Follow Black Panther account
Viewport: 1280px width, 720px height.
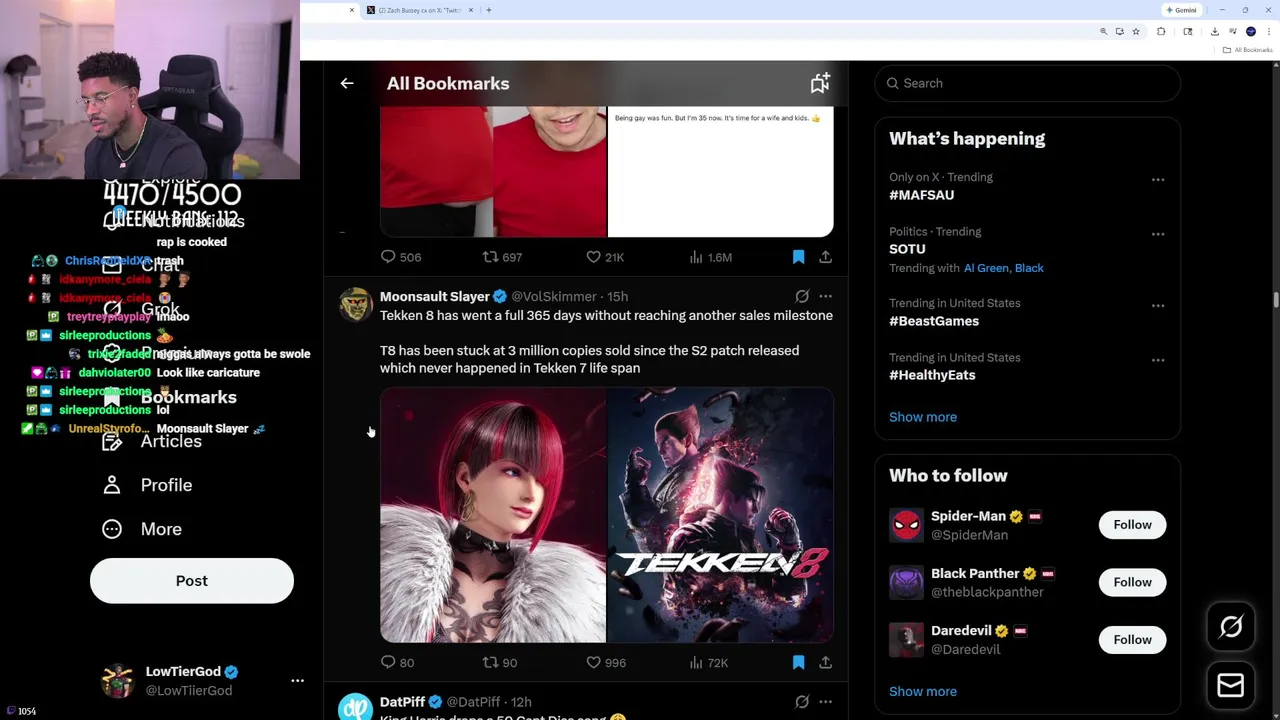click(1132, 582)
